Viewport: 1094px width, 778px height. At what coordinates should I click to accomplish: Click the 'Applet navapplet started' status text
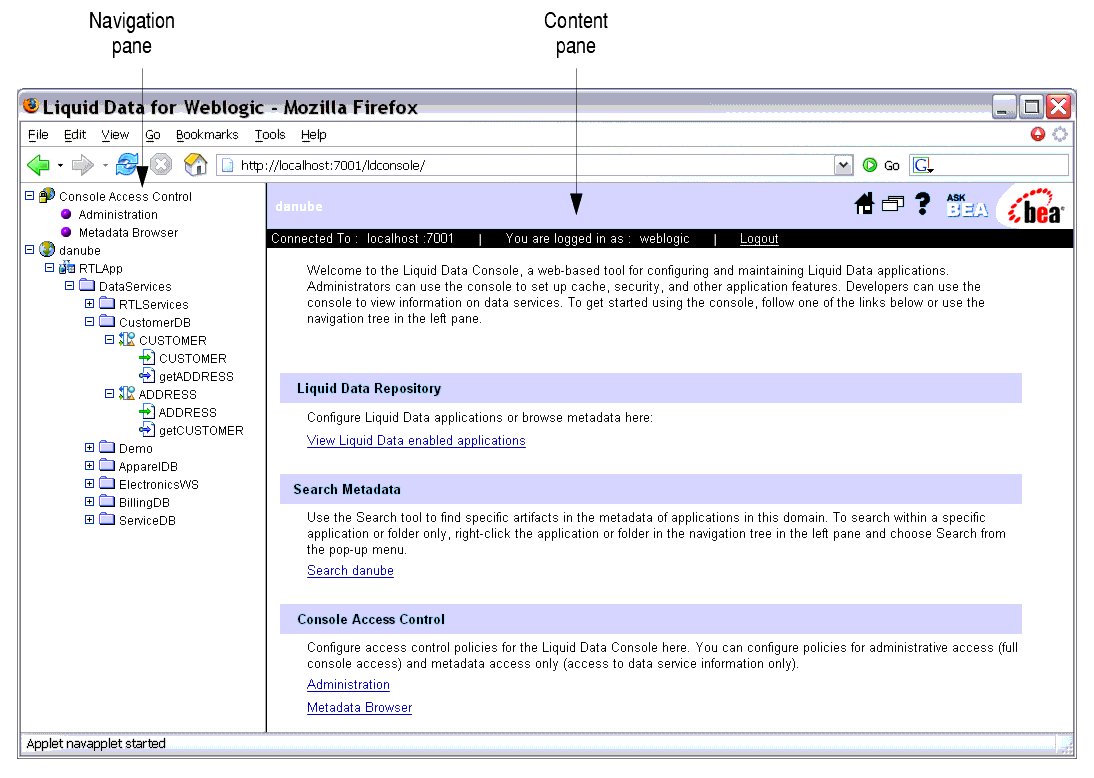[x=96, y=744]
